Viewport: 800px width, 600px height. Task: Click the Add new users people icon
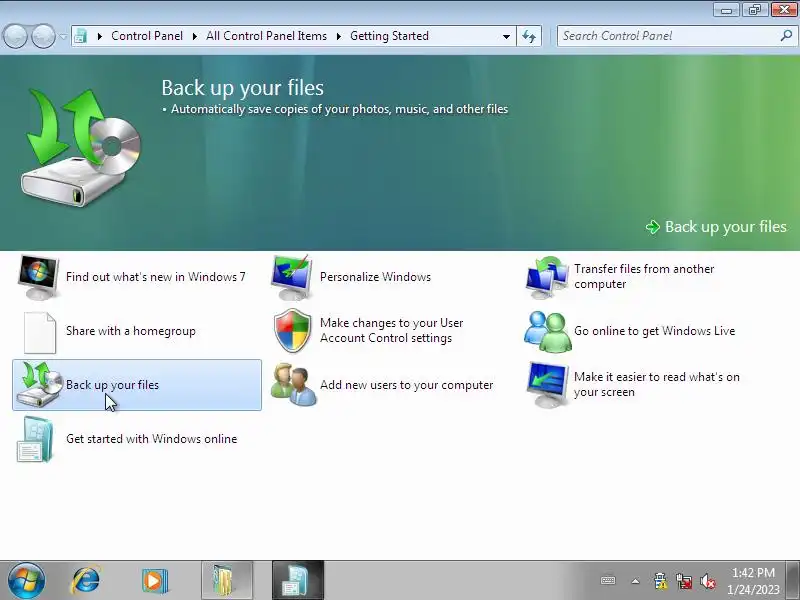click(x=293, y=385)
